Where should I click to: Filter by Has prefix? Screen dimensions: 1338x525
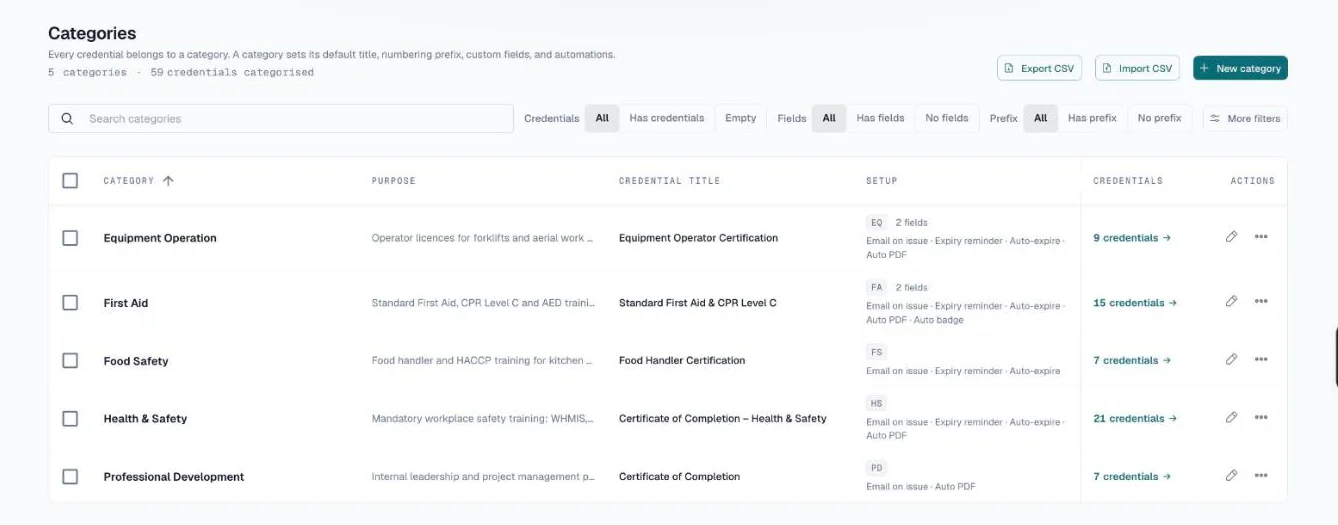tap(1092, 118)
